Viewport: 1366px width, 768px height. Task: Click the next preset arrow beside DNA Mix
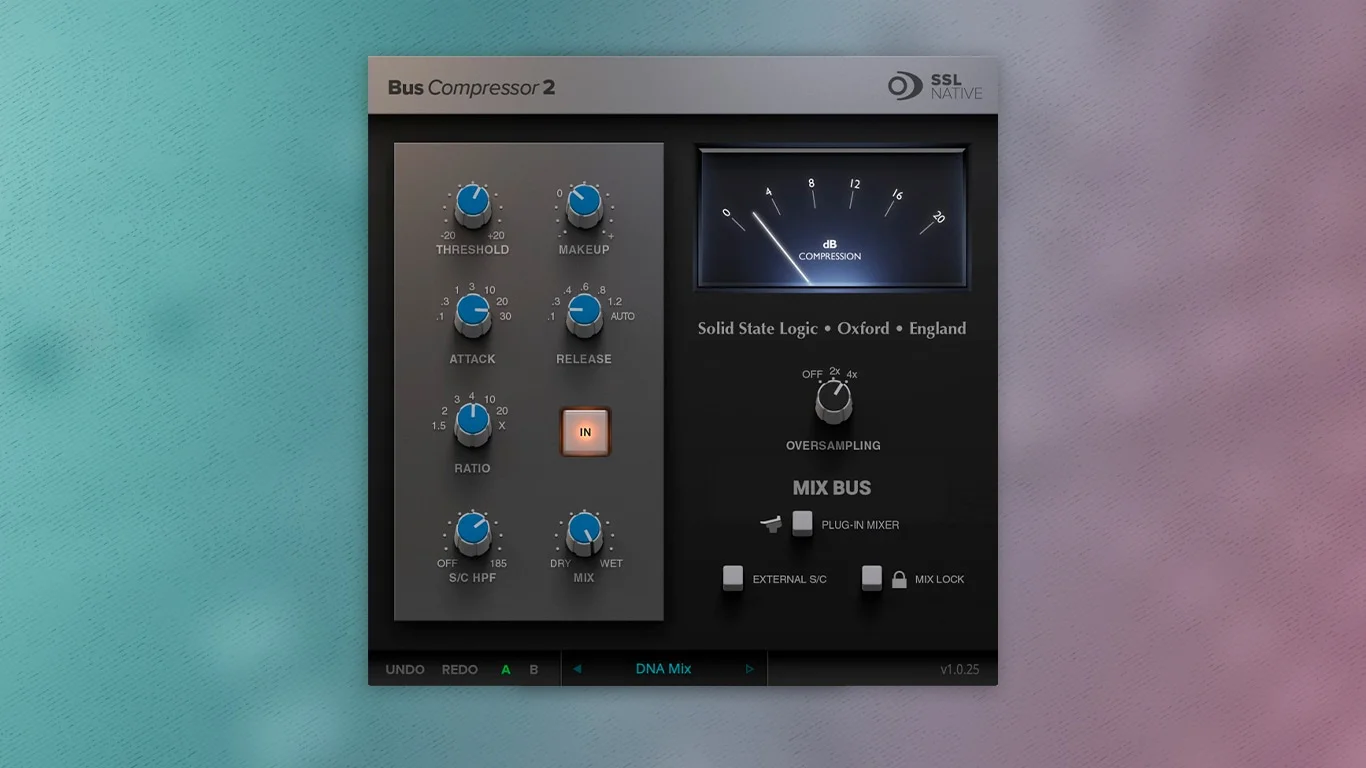point(749,668)
